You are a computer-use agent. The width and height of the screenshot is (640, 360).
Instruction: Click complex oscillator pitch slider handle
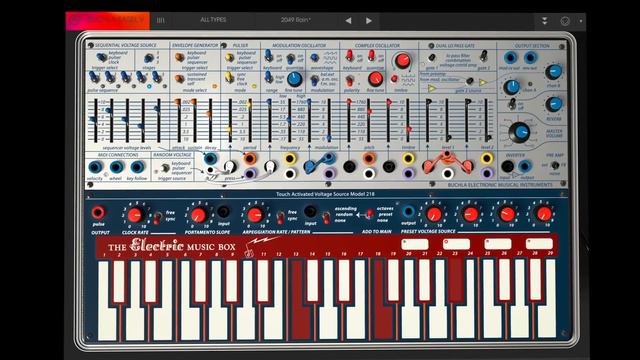369,111
